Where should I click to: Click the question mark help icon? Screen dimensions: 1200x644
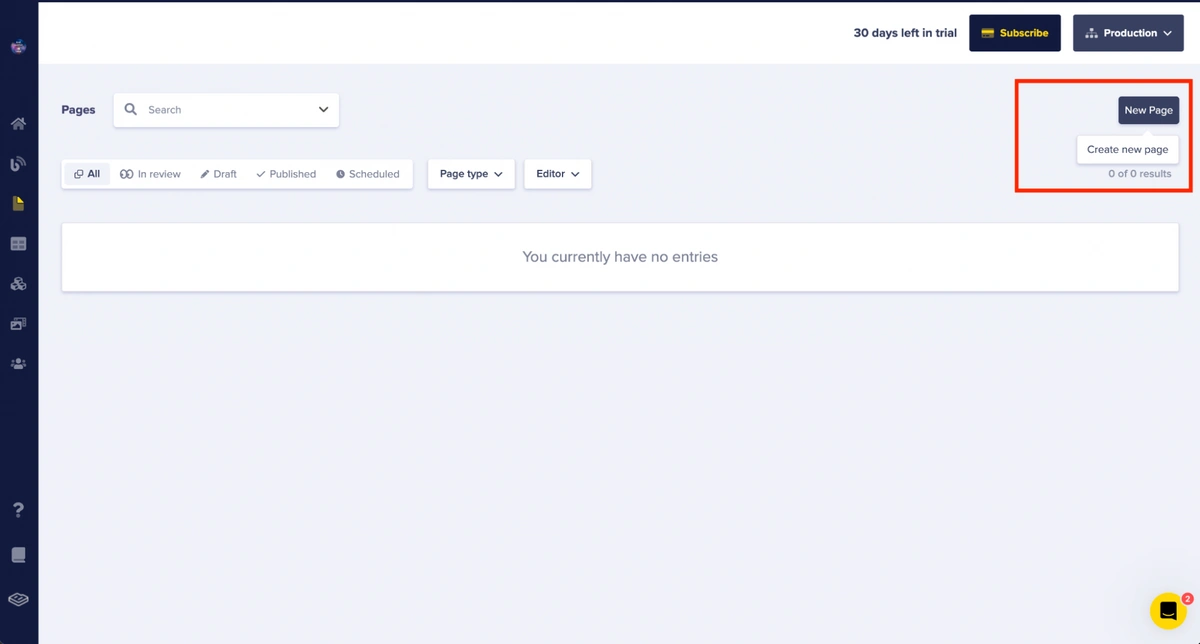(18, 510)
